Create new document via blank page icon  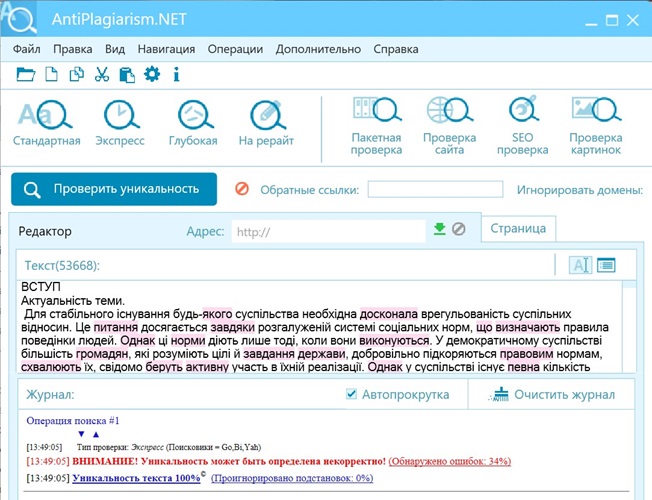tap(51, 75)
